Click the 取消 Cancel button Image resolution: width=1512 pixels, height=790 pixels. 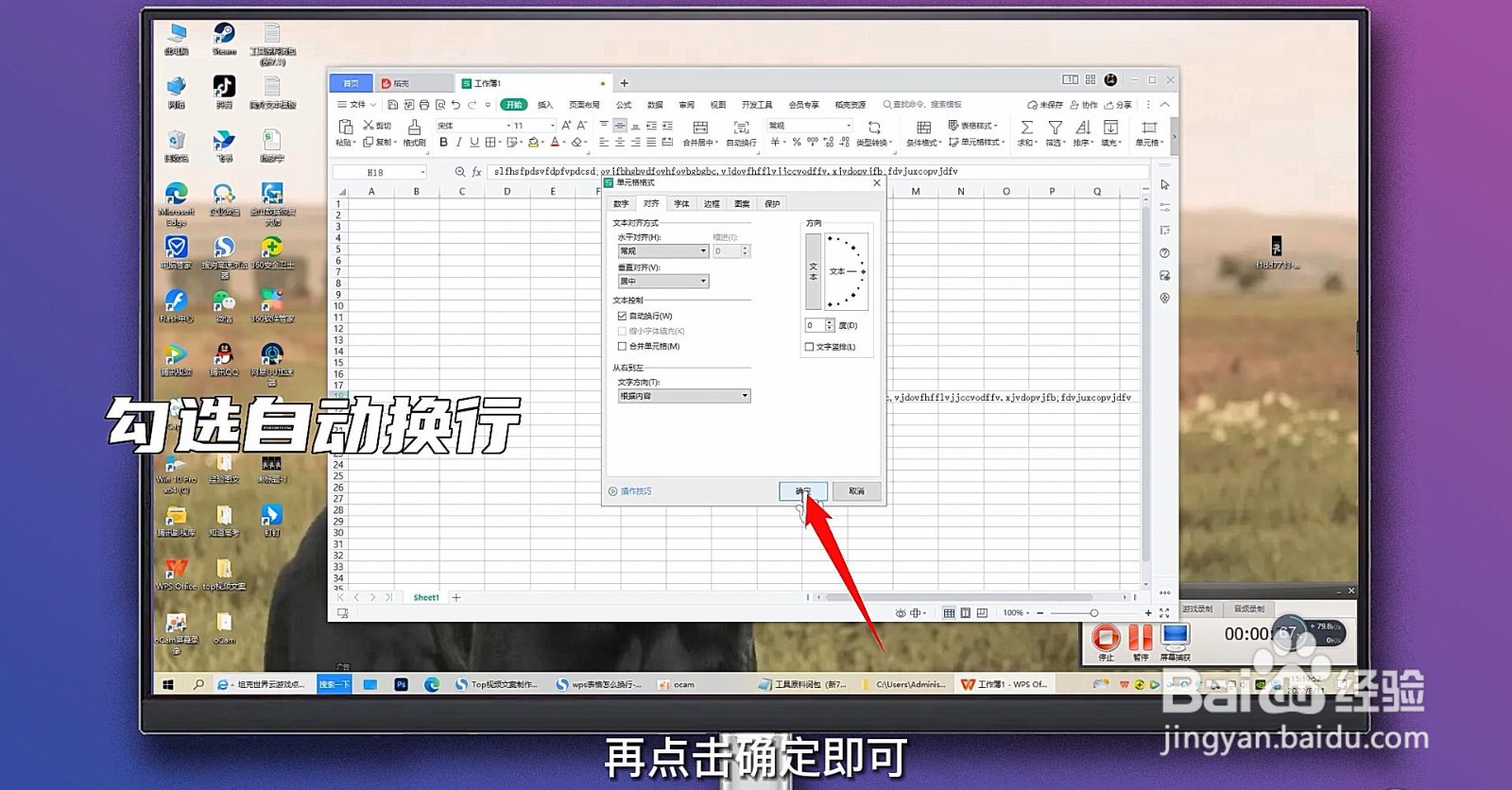tap(856, 491)
